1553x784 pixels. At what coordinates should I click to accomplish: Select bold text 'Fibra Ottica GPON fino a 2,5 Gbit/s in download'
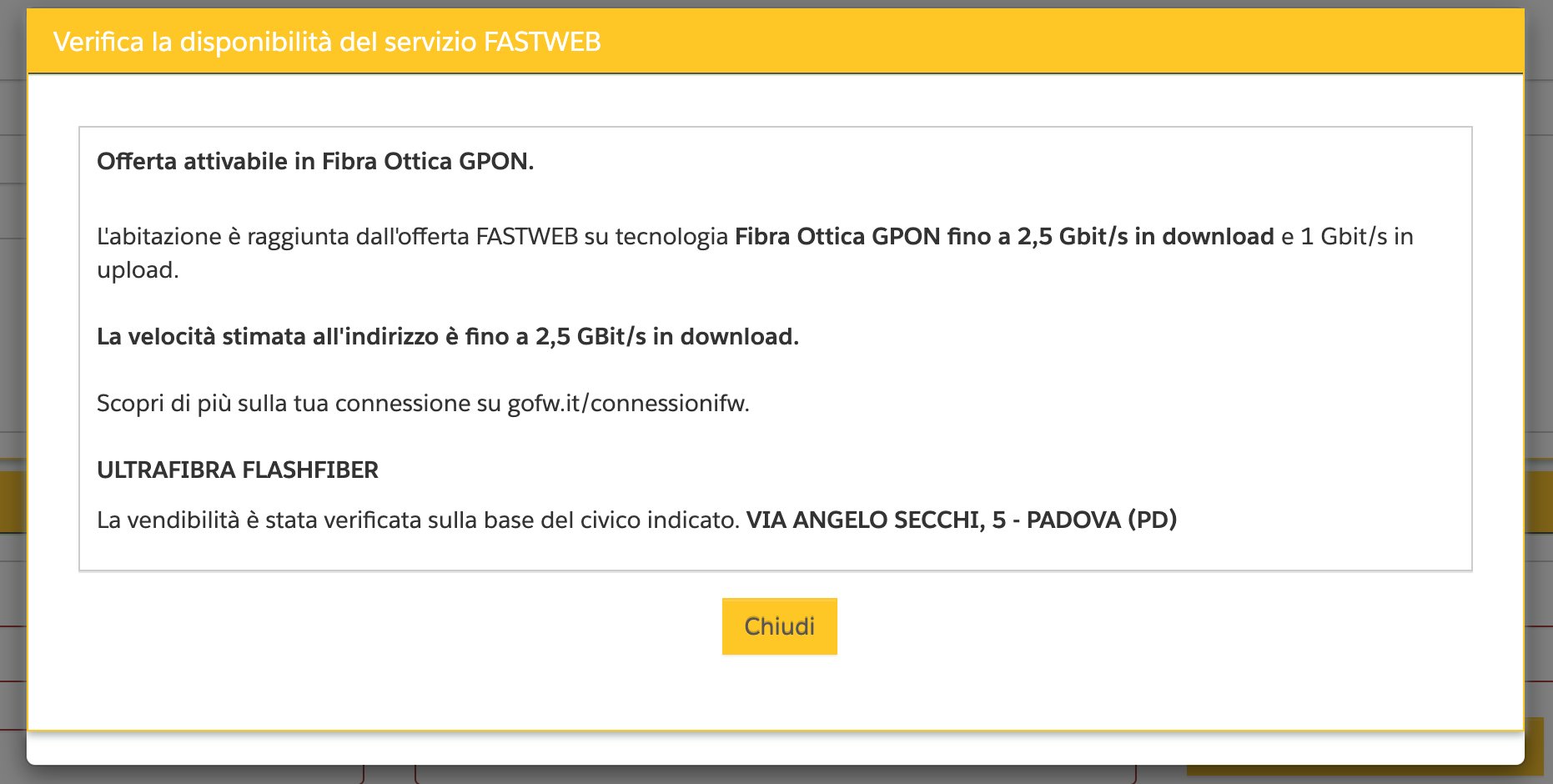(1004, 236)
